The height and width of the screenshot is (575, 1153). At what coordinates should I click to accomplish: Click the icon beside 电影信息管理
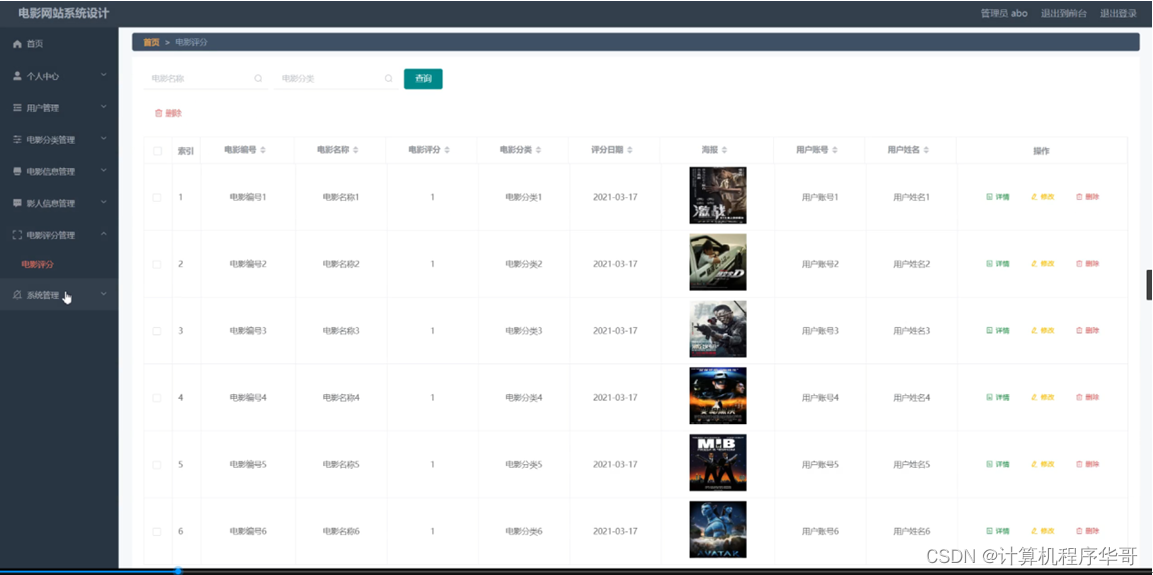pos(18,171)
